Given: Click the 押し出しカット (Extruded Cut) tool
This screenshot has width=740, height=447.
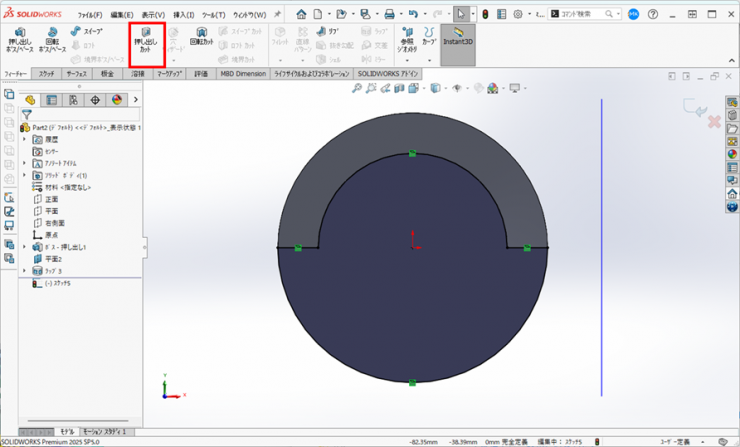Looking at the screenshot, I should (146, 40).
